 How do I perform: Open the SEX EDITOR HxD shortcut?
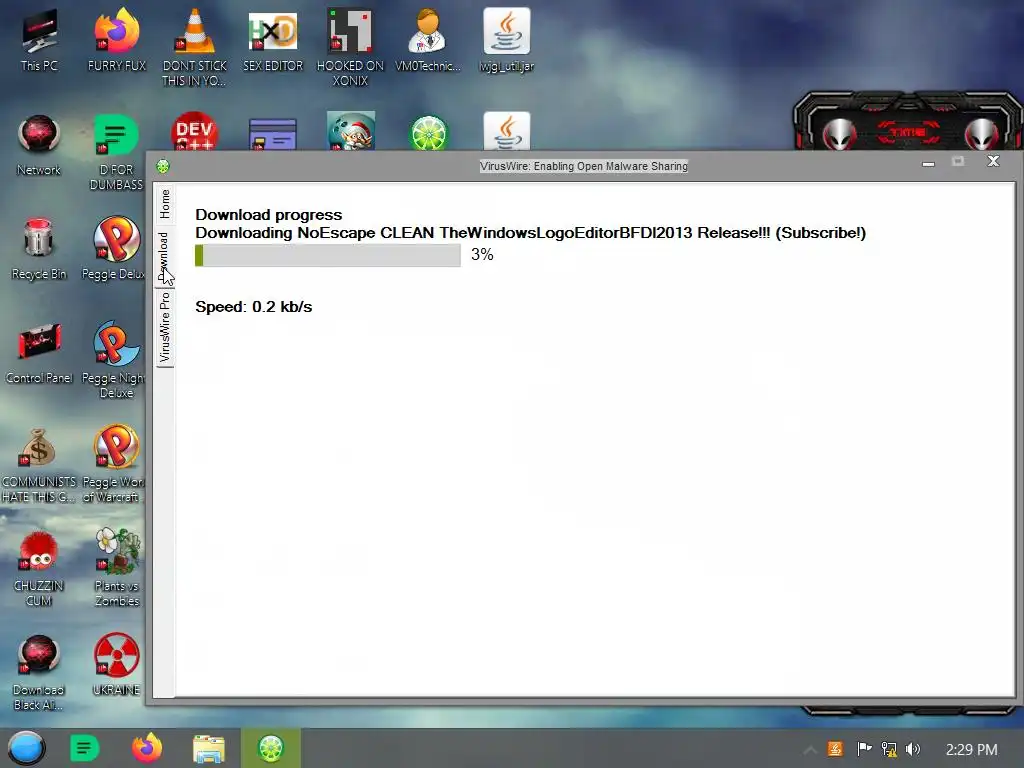[x=273, y=40]
